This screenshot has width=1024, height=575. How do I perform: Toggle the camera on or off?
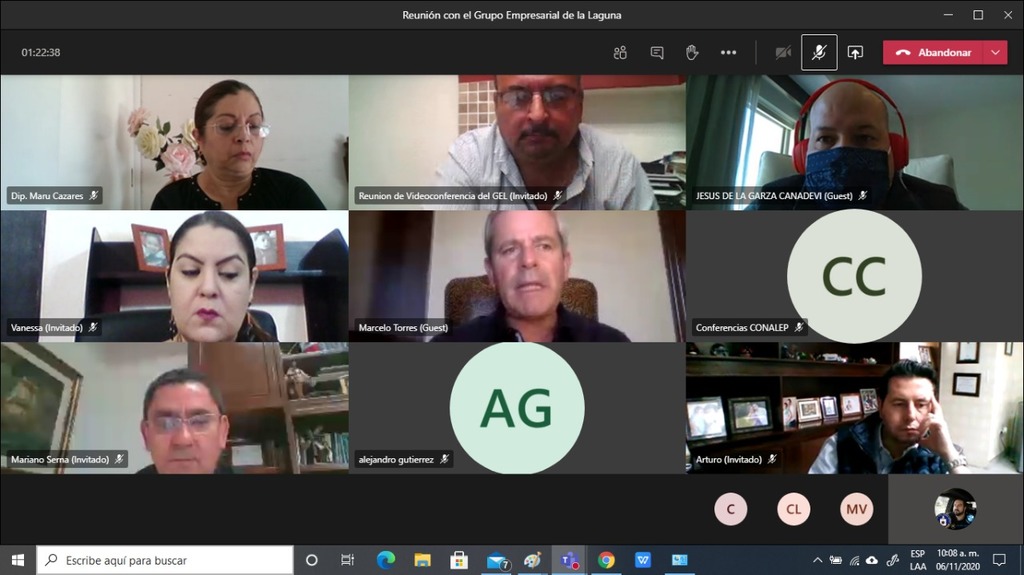[783, 53]
